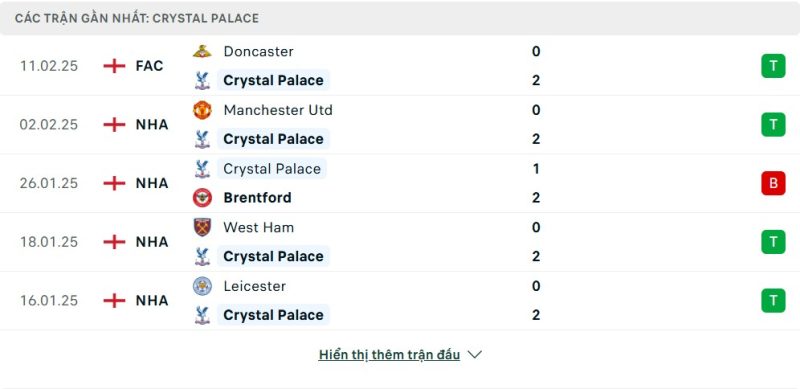Image resolution: width=800 pixels, height=389 pixels.
Task: Click the 26.01.25 match date
Action: coord(49,183)
